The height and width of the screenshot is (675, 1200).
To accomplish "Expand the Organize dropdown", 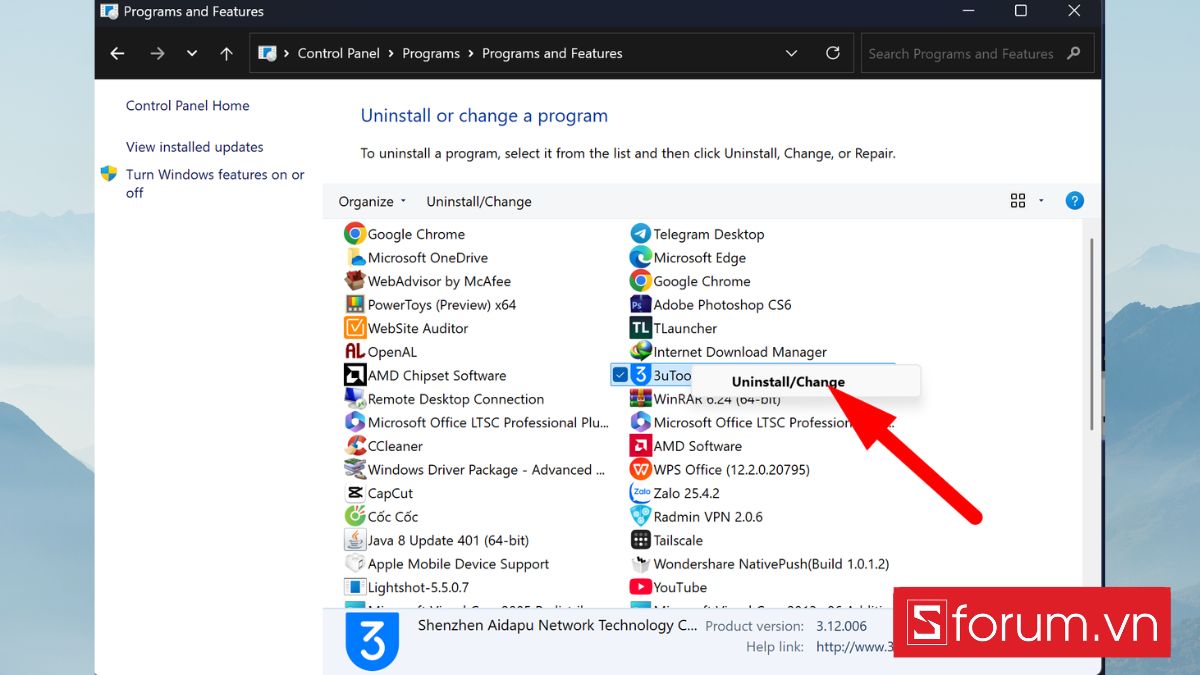I will click(373, 201).
